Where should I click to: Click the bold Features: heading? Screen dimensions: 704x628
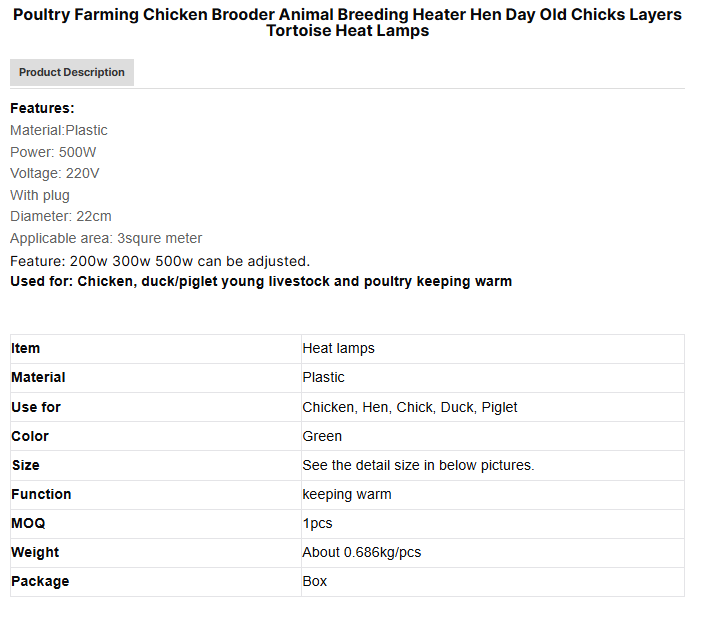(x=42, y=108)
